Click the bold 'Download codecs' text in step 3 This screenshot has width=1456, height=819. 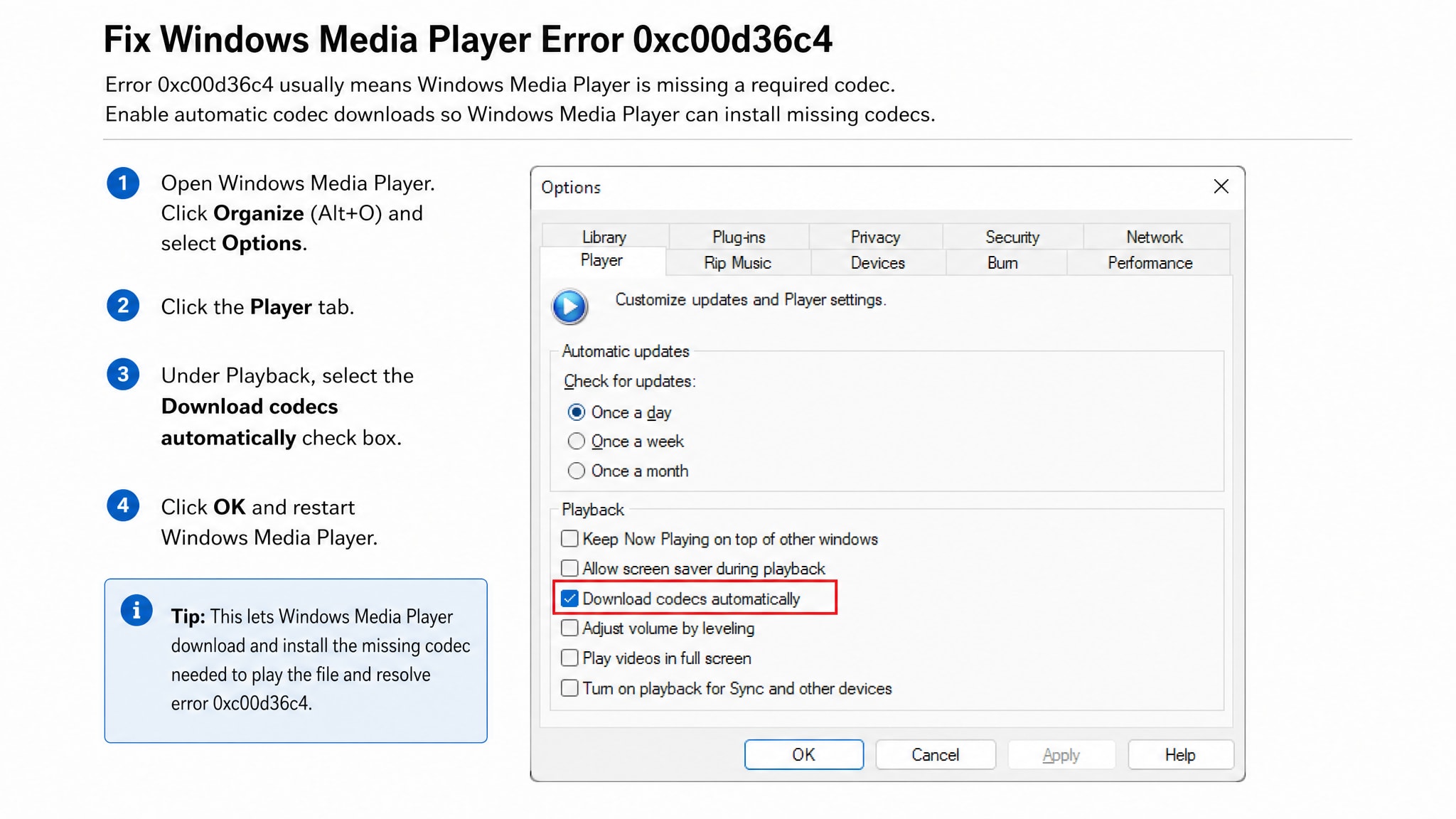point(250,407)
